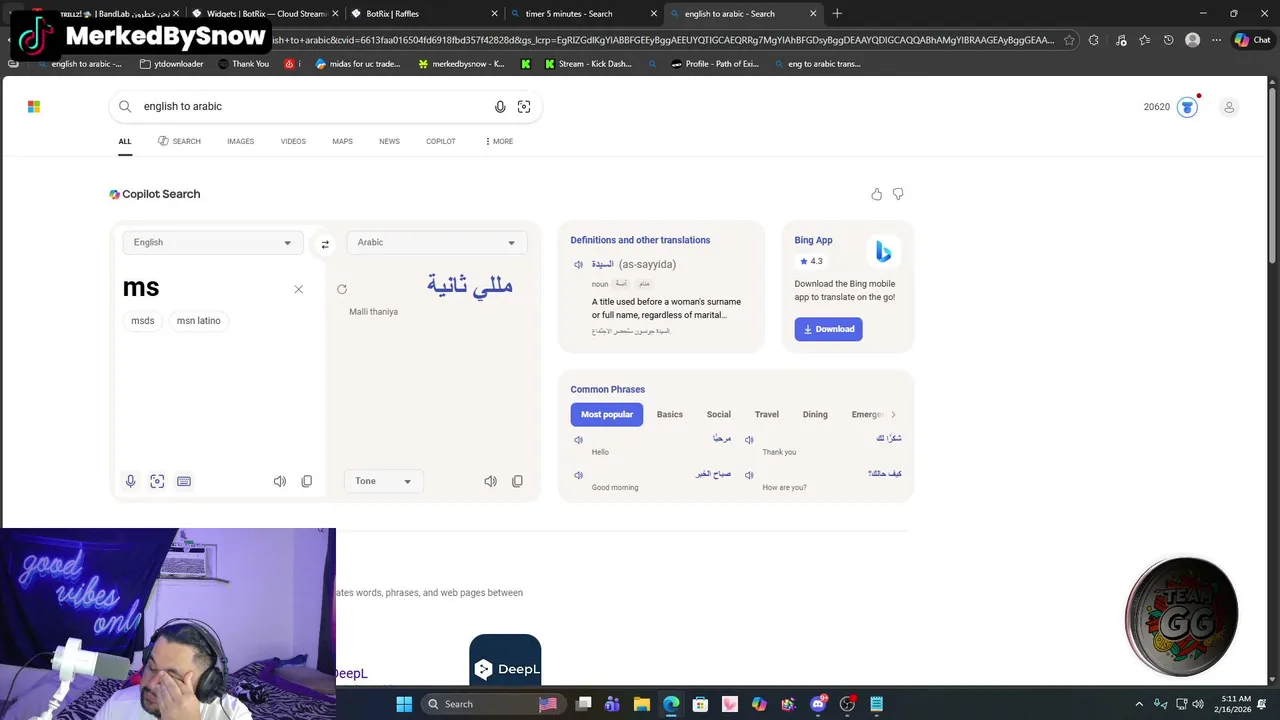1280x720 pixels.
Task: Open 'ytdownloader' bookmark
Action: pos(172,64)
